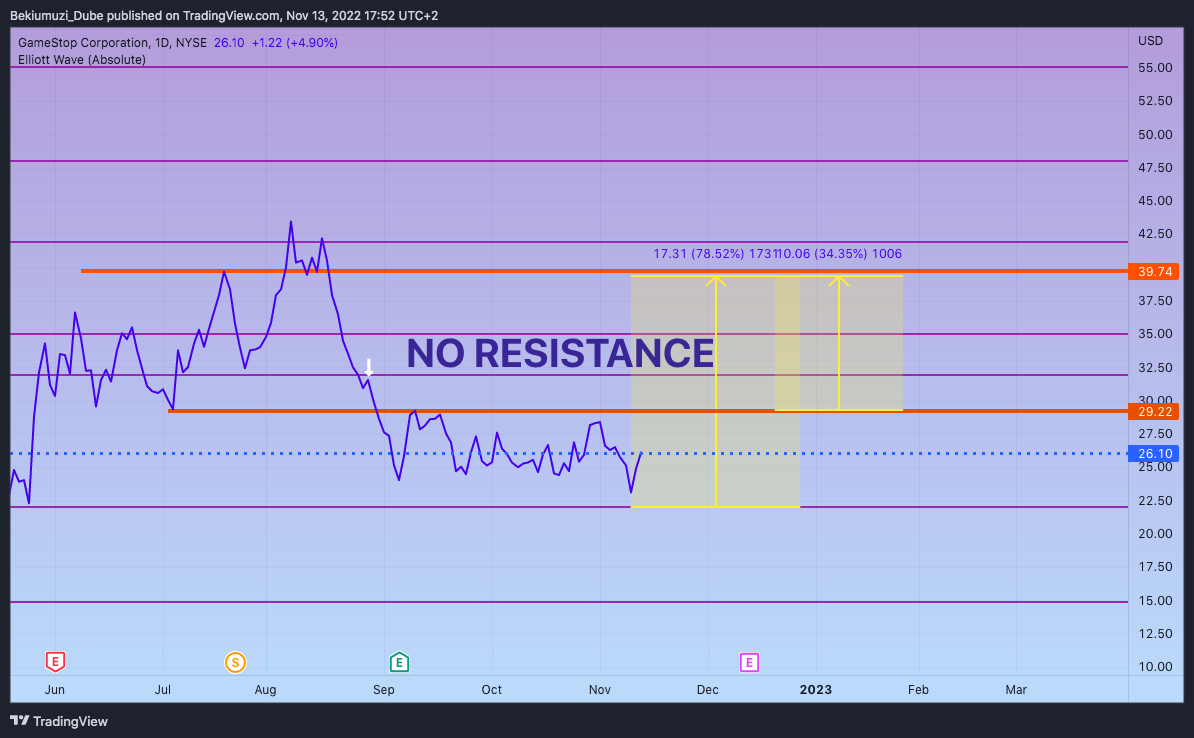
Task: Click the 10.00 price axis value
Action: point(1155,666)
